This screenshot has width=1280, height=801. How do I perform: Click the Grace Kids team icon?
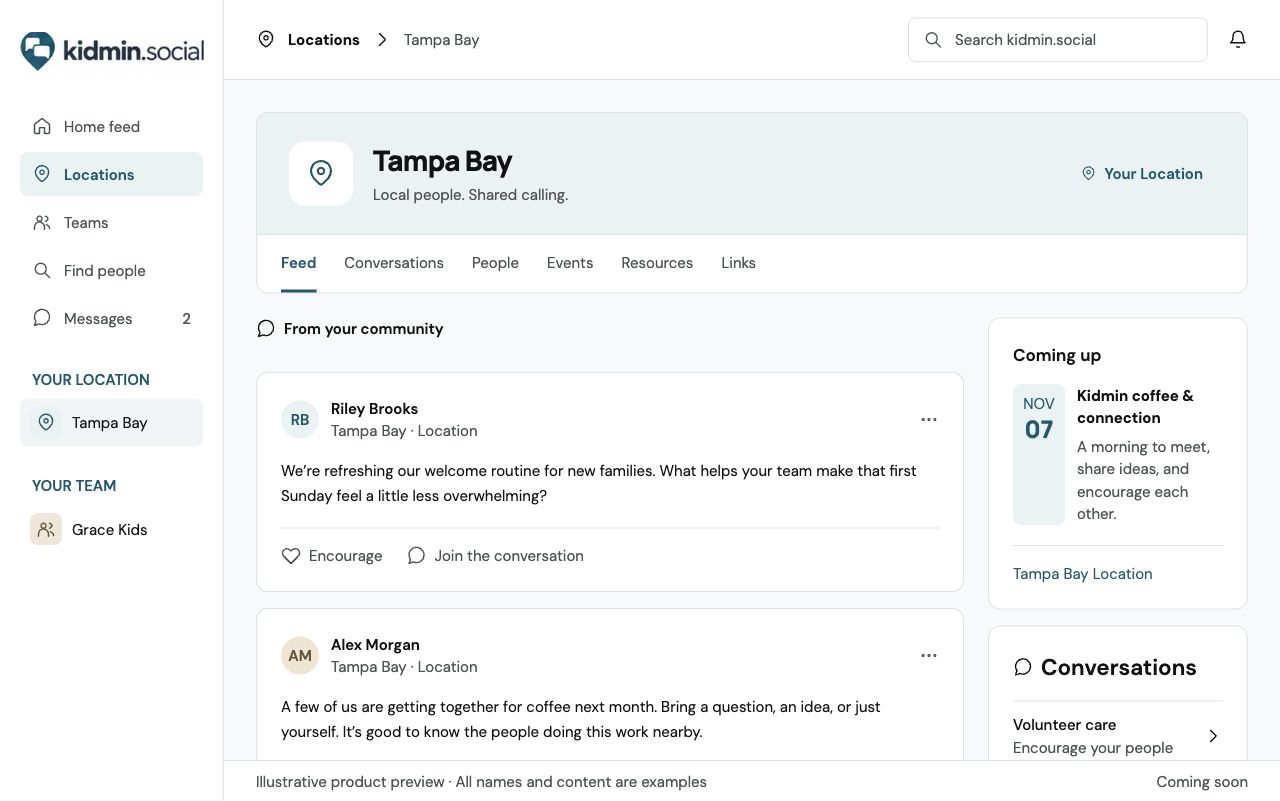46,529
